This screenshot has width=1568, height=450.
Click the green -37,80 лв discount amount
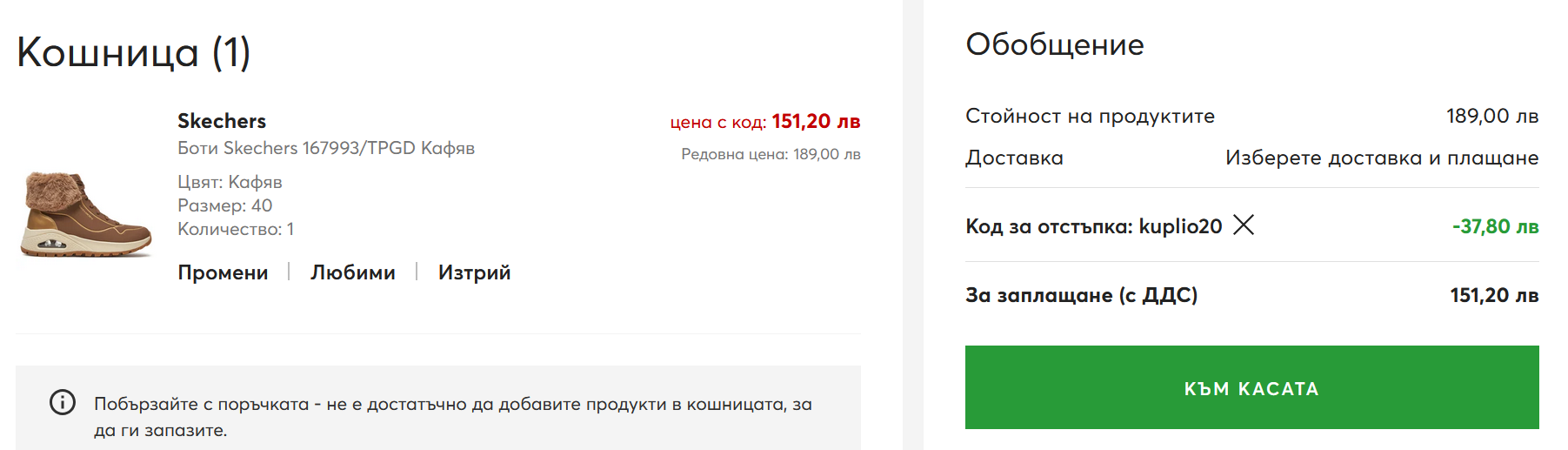[x=1495, y=226]
